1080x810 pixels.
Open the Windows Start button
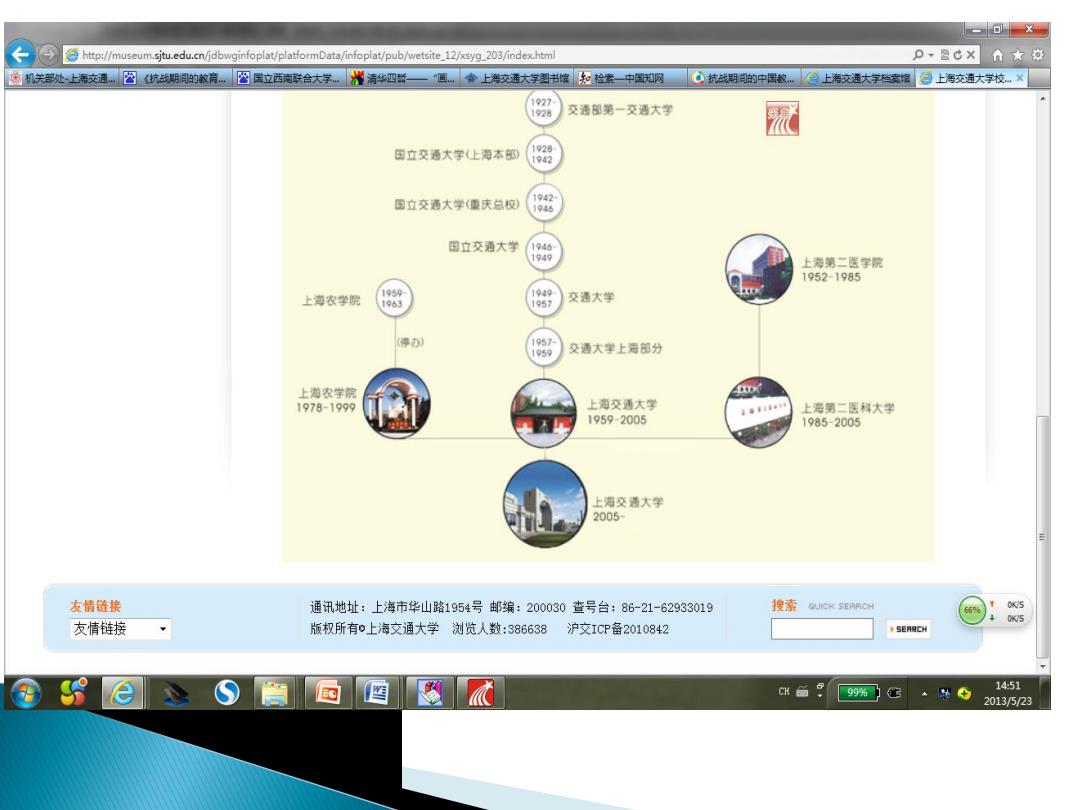tap(25, 692)
